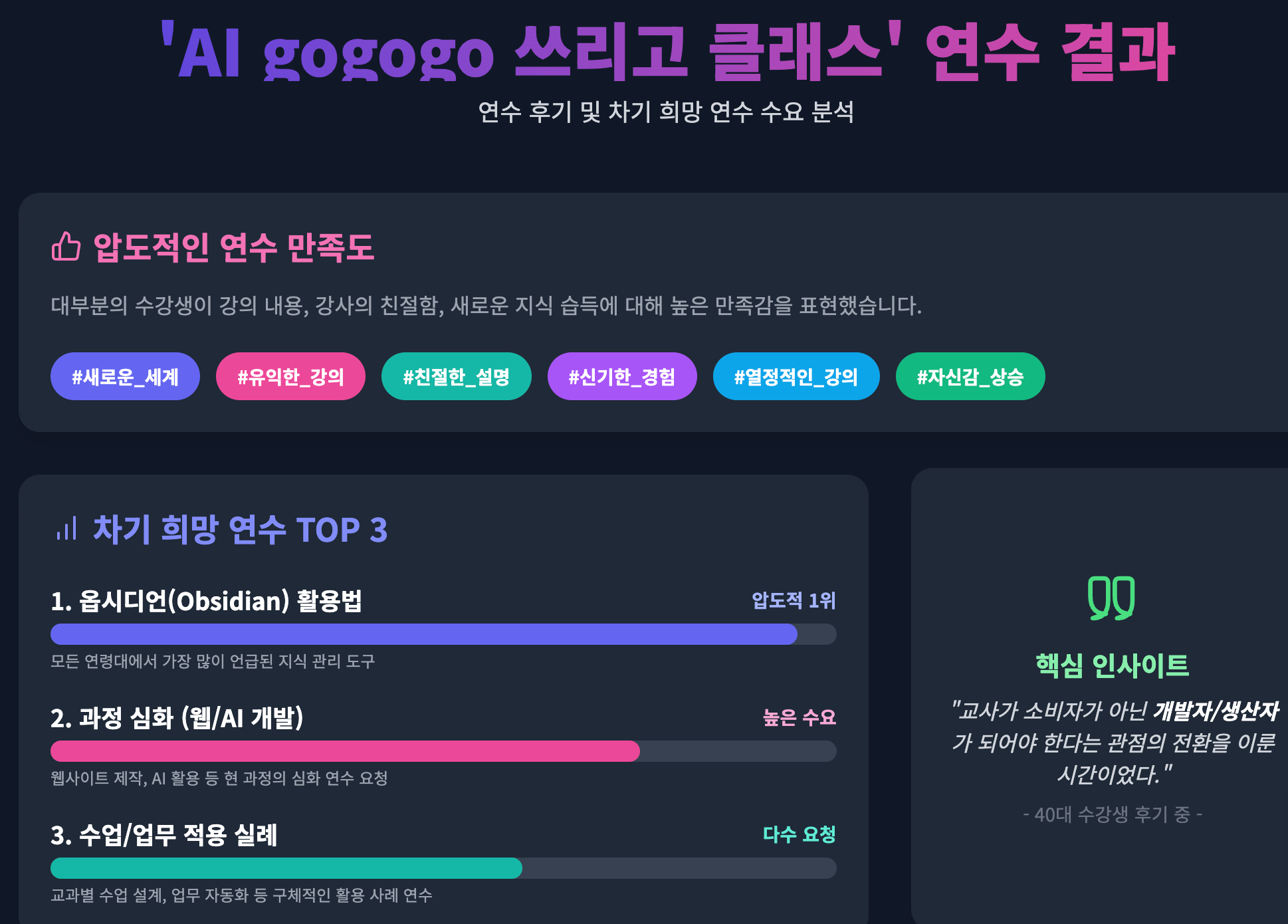Click the #신기한_경험 purple tag
Image resolution: width=1288 pixels, height=924 pixels.
click(622, 377)
